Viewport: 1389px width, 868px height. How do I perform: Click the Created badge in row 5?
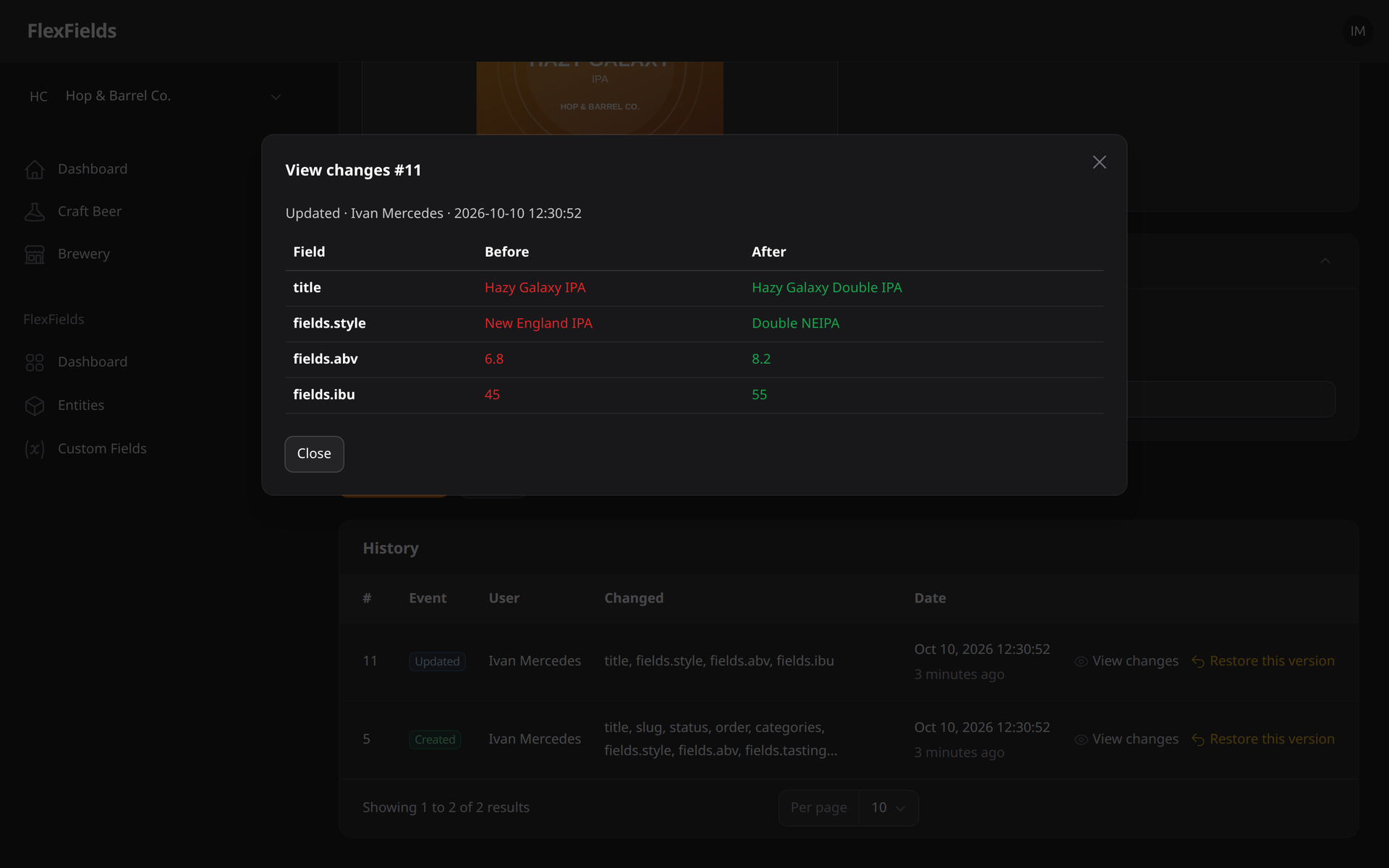pos(435,739)
